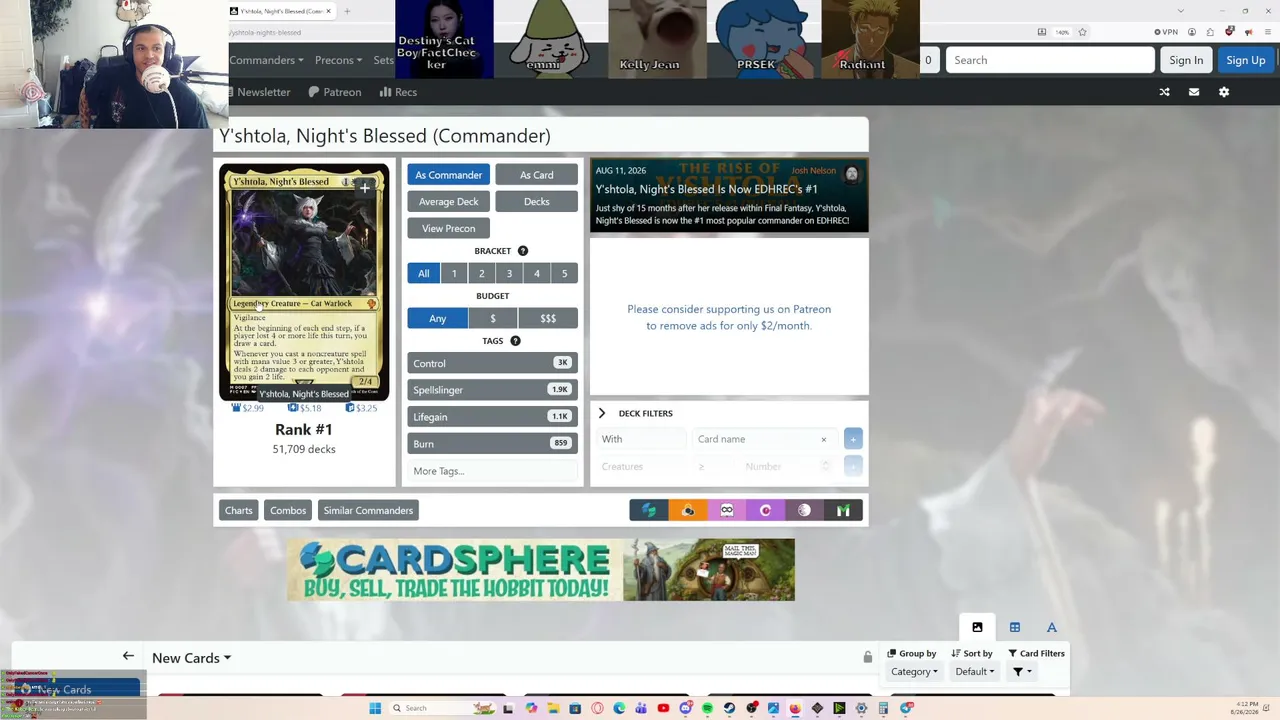Select the As Card view
This screenshot has width=1280, height=720.
tap(536, 175)
